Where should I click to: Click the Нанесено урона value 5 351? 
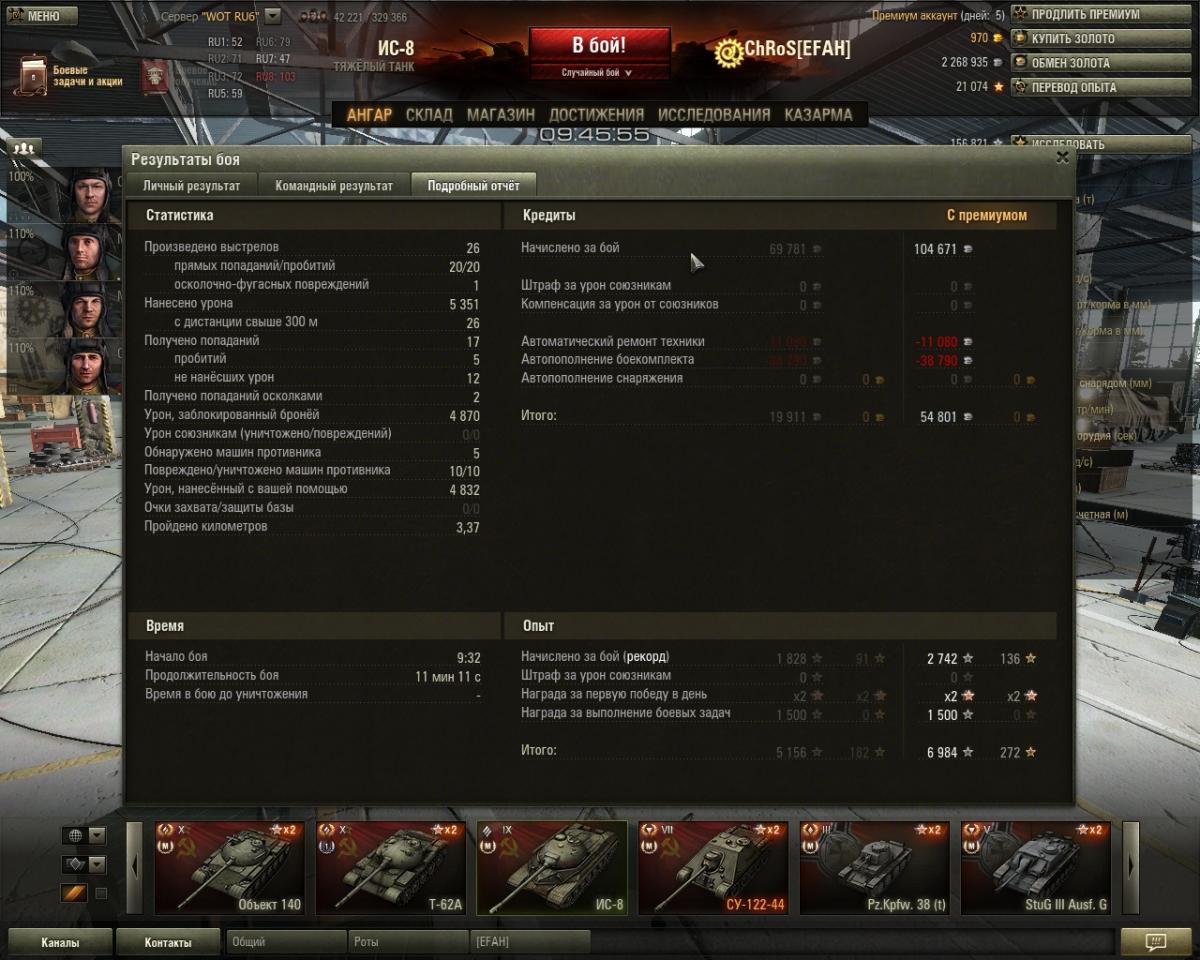click(x=464, y=304)
